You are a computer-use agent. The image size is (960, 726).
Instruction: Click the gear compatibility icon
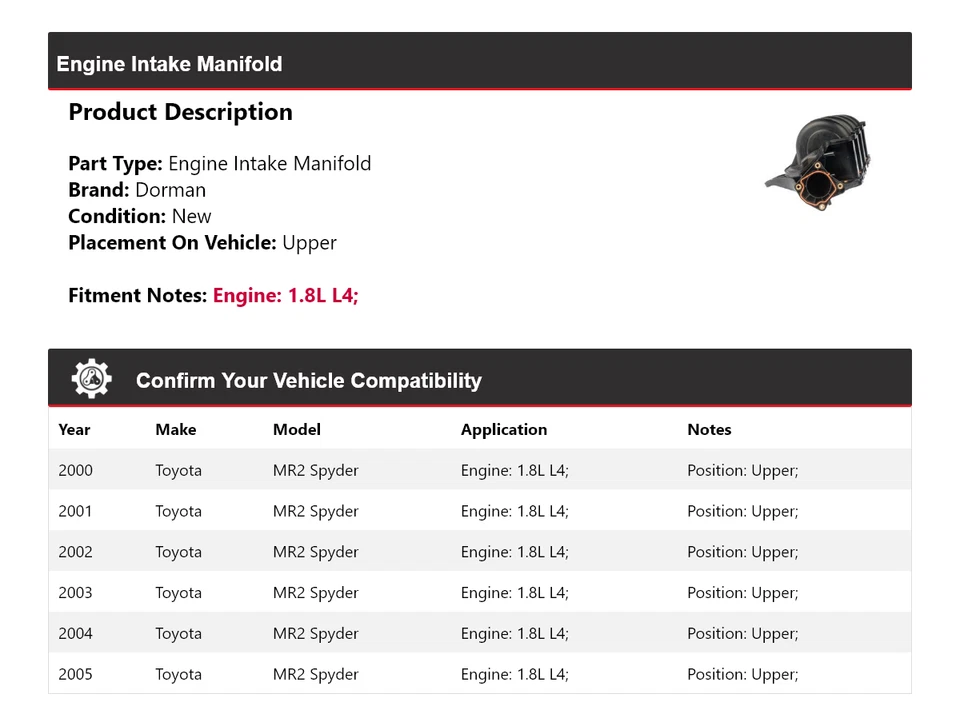(92, 379)
